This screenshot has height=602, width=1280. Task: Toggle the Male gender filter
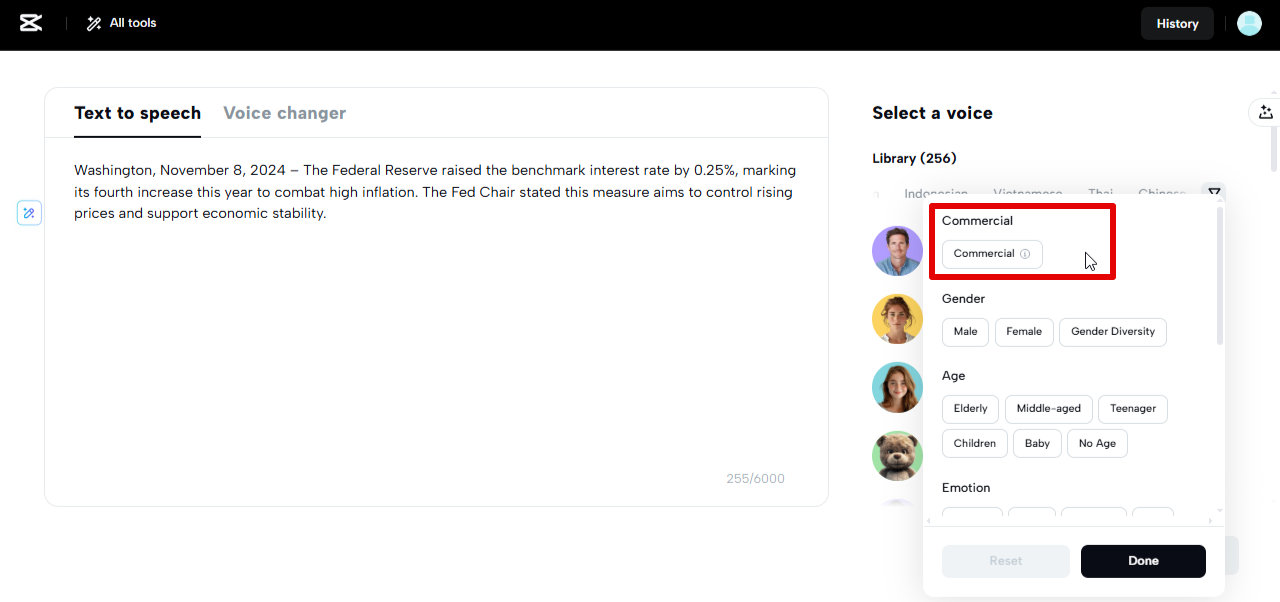(965, 332)
